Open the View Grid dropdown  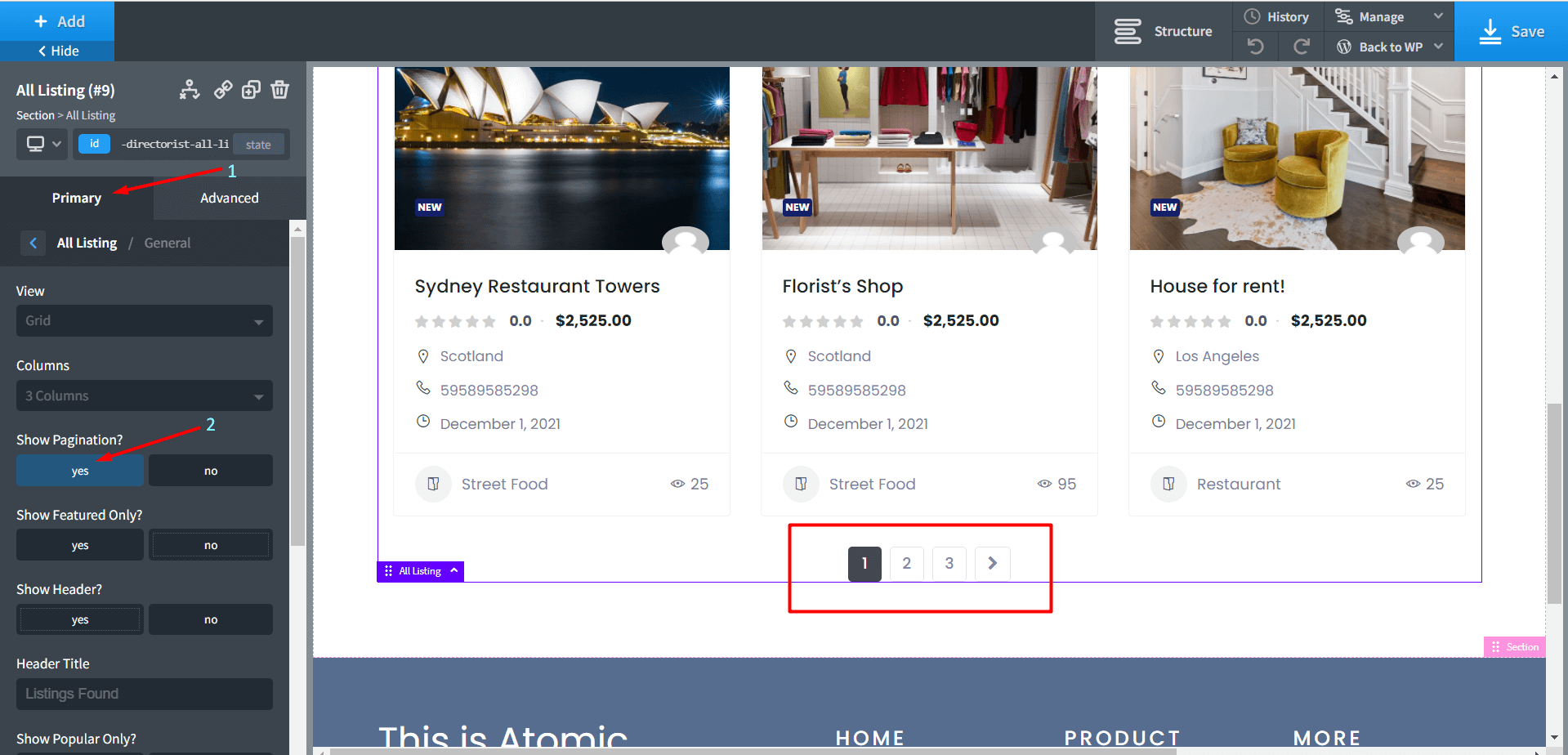(144, 320)
